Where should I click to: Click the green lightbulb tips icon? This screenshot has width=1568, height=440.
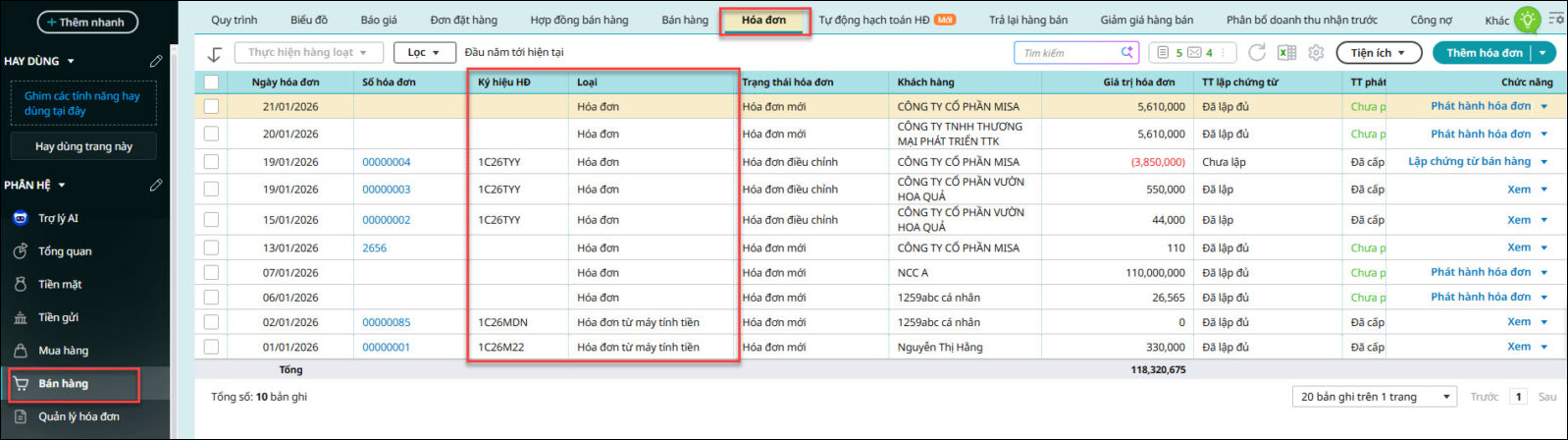1527,20
